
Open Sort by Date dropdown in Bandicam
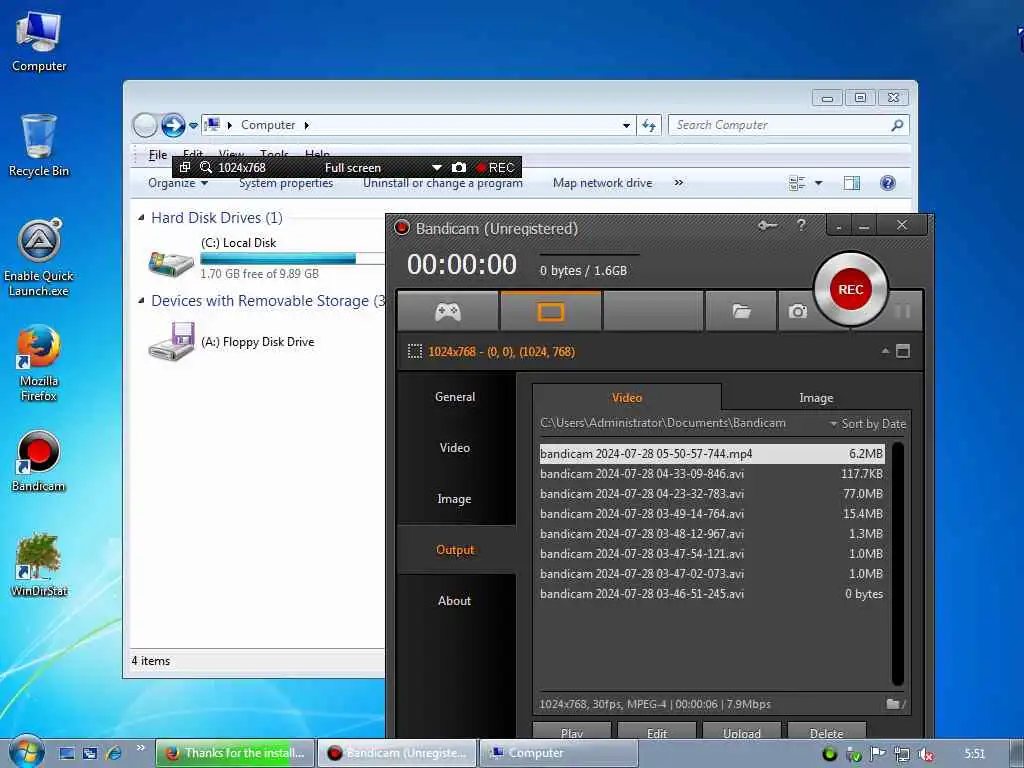coord(868,424)
